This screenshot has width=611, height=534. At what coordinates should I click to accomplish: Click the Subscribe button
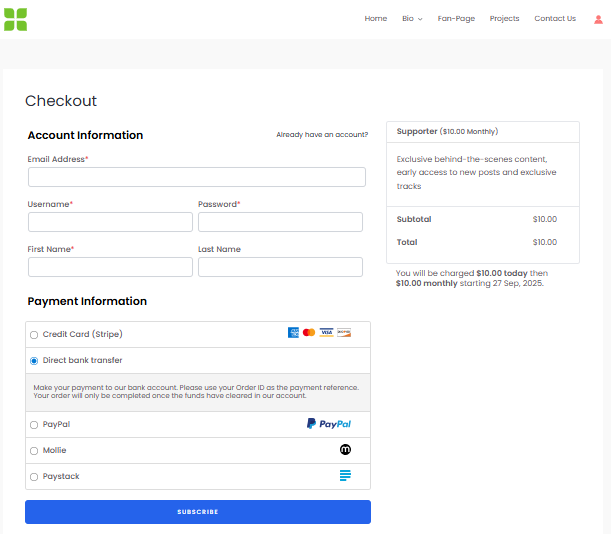[x=198, y=512]
